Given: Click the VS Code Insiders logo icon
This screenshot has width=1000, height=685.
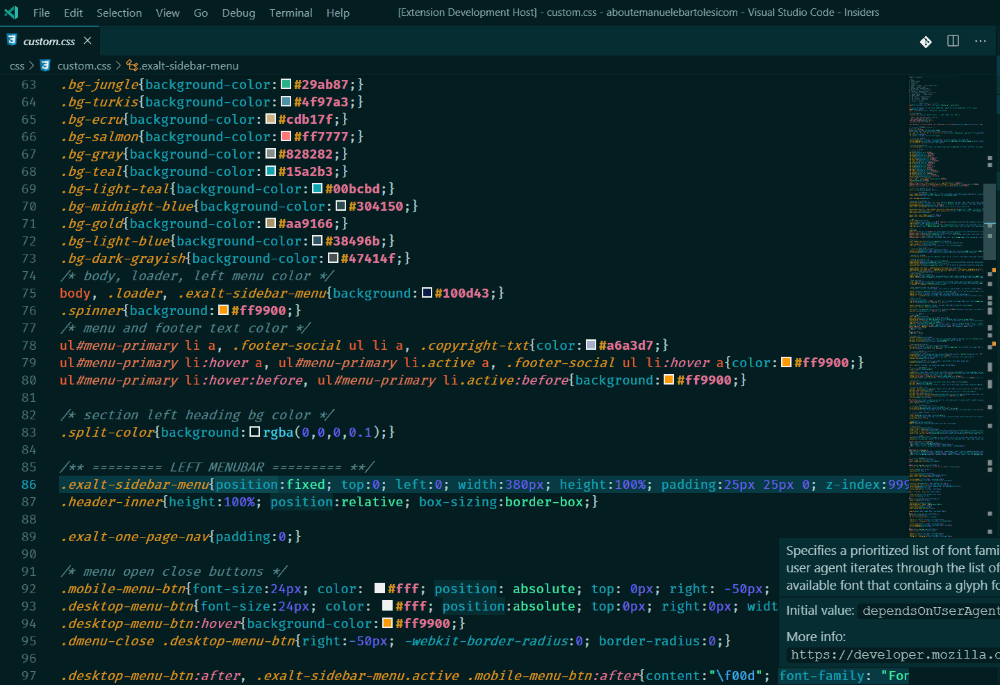Looking at the screenshot, I should point(13,13).
